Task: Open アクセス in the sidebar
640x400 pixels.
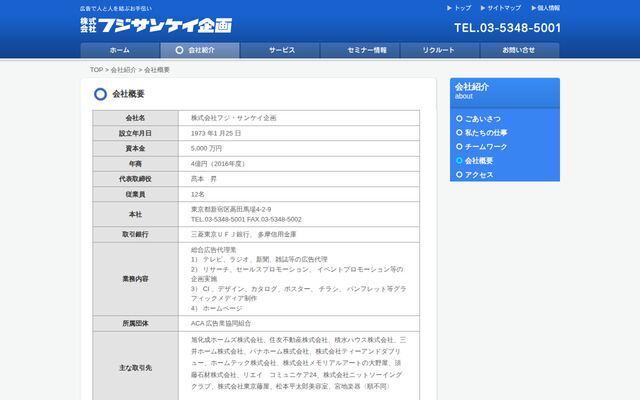Action: (479, 175)
